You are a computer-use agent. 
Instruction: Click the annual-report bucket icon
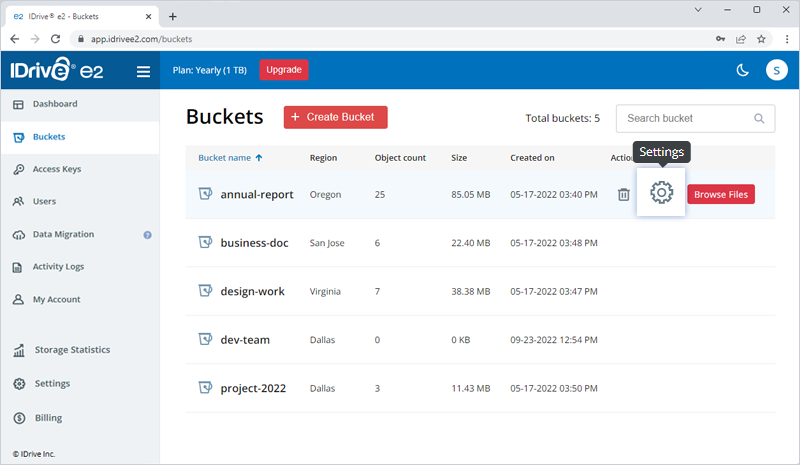pyautogui.click(x=205, y=193)
